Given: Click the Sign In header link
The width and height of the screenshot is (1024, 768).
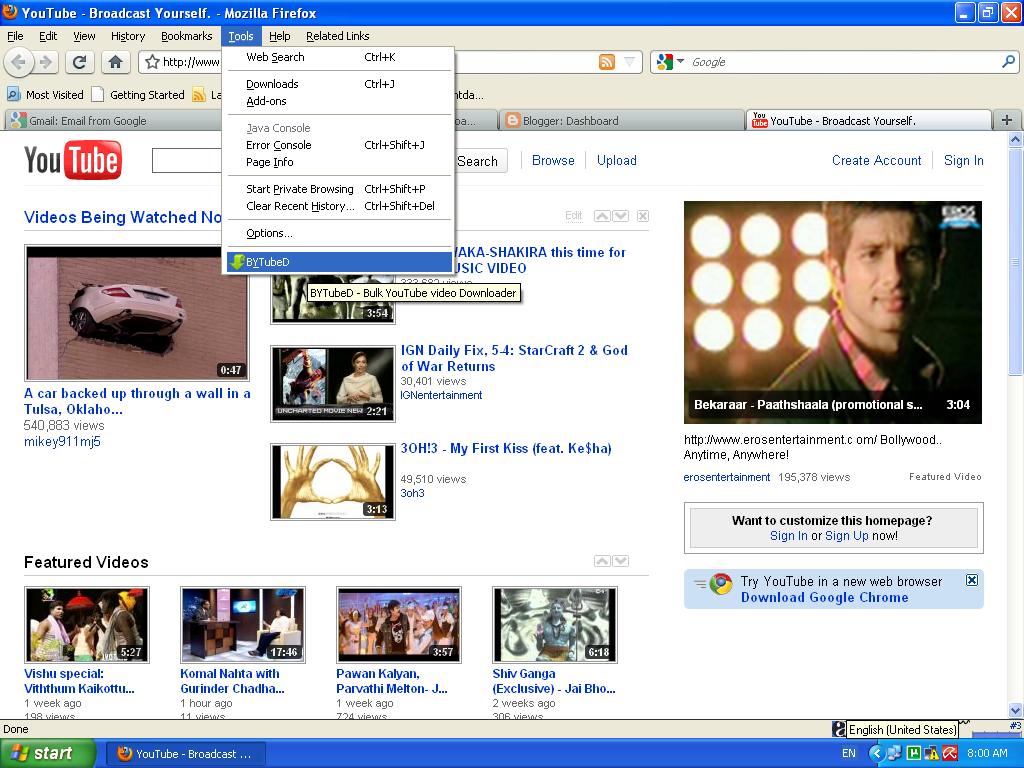Looking at the screenshot, I should (x=963, y=161).
